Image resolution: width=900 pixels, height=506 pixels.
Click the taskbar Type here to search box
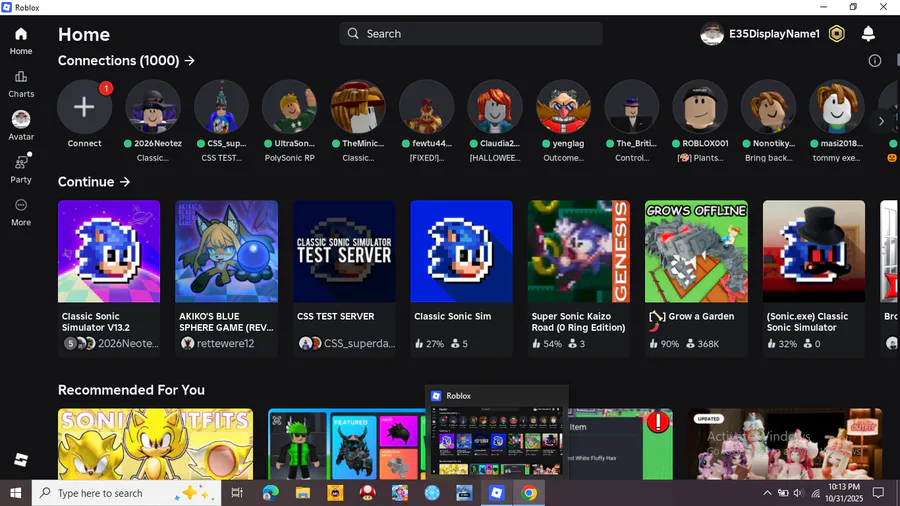click(x=126, y=493)
